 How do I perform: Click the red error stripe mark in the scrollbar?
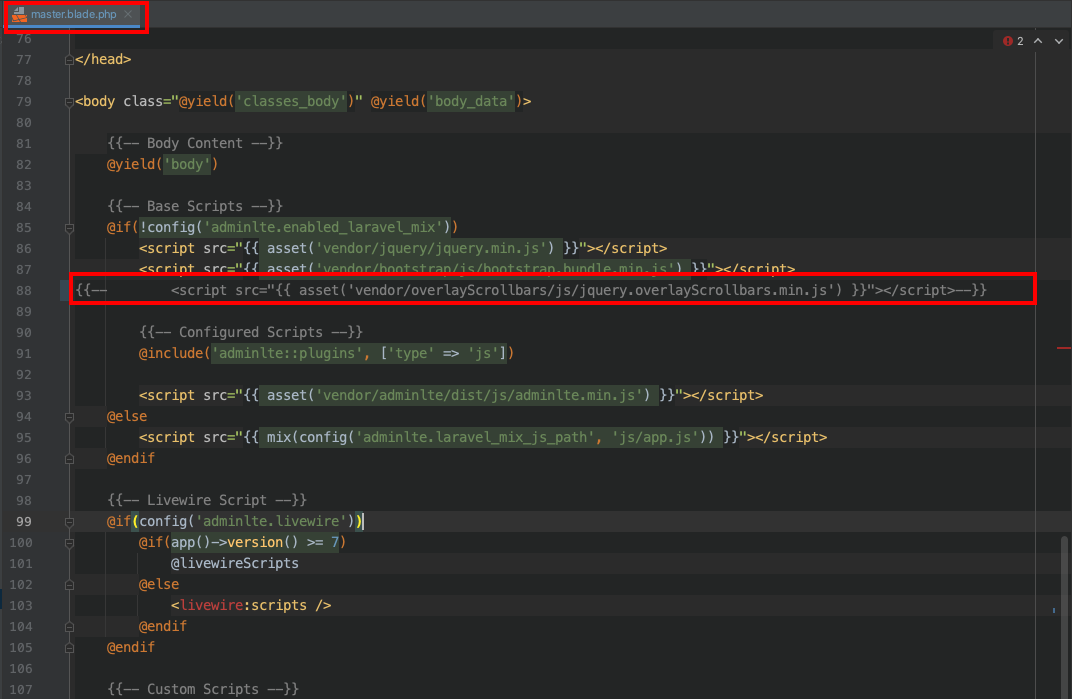click(x=1064, y=348)
